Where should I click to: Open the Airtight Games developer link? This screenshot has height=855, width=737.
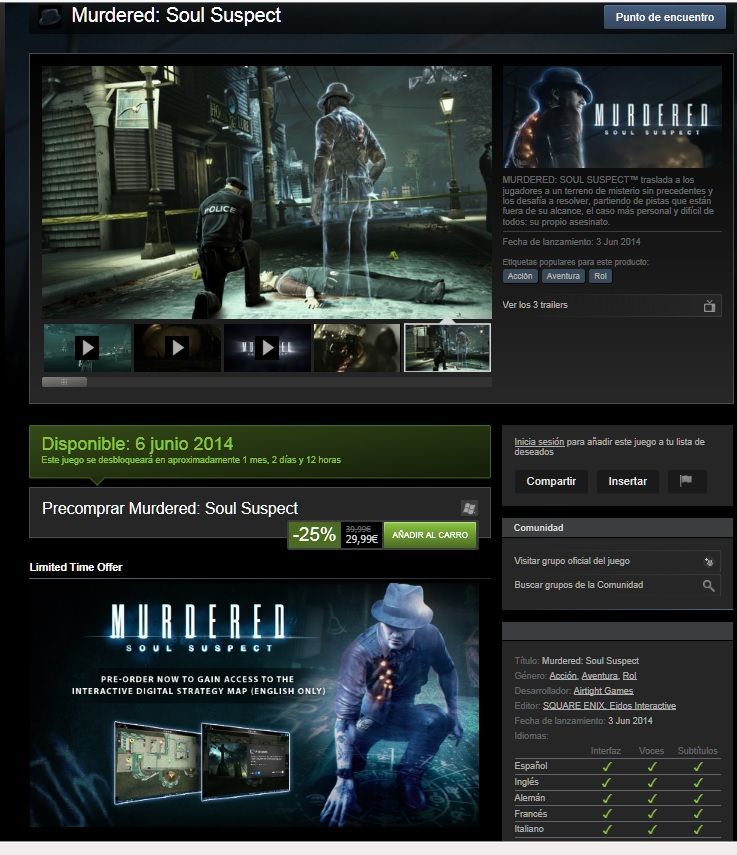603,691
